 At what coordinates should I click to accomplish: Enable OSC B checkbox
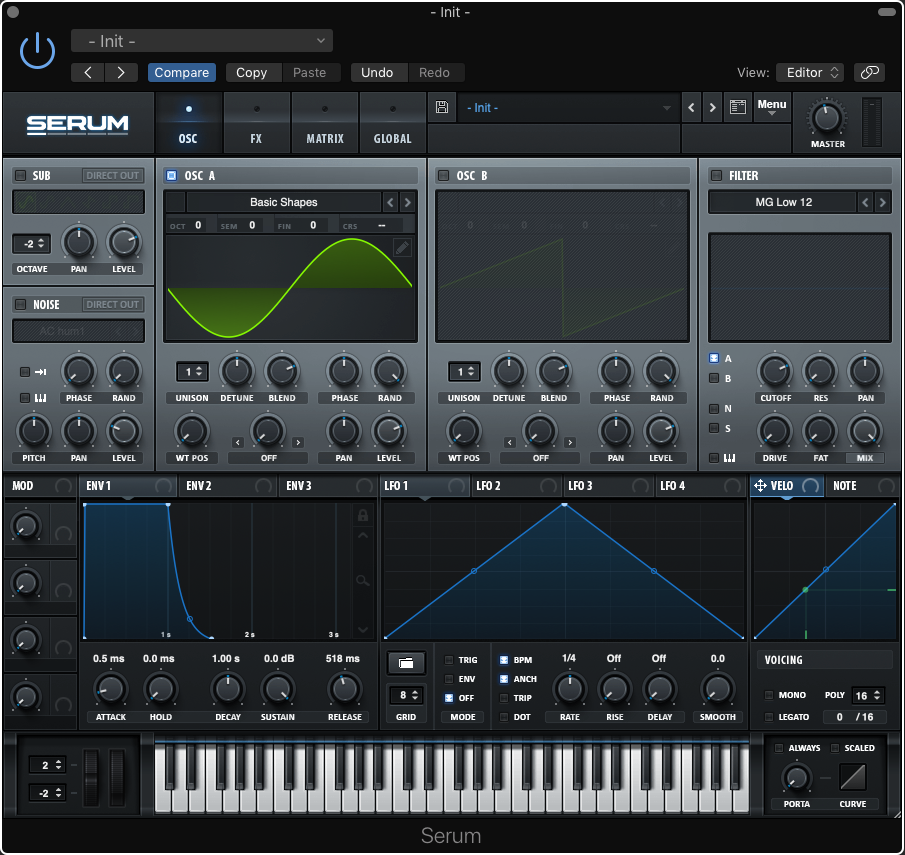tap(443, 176)
